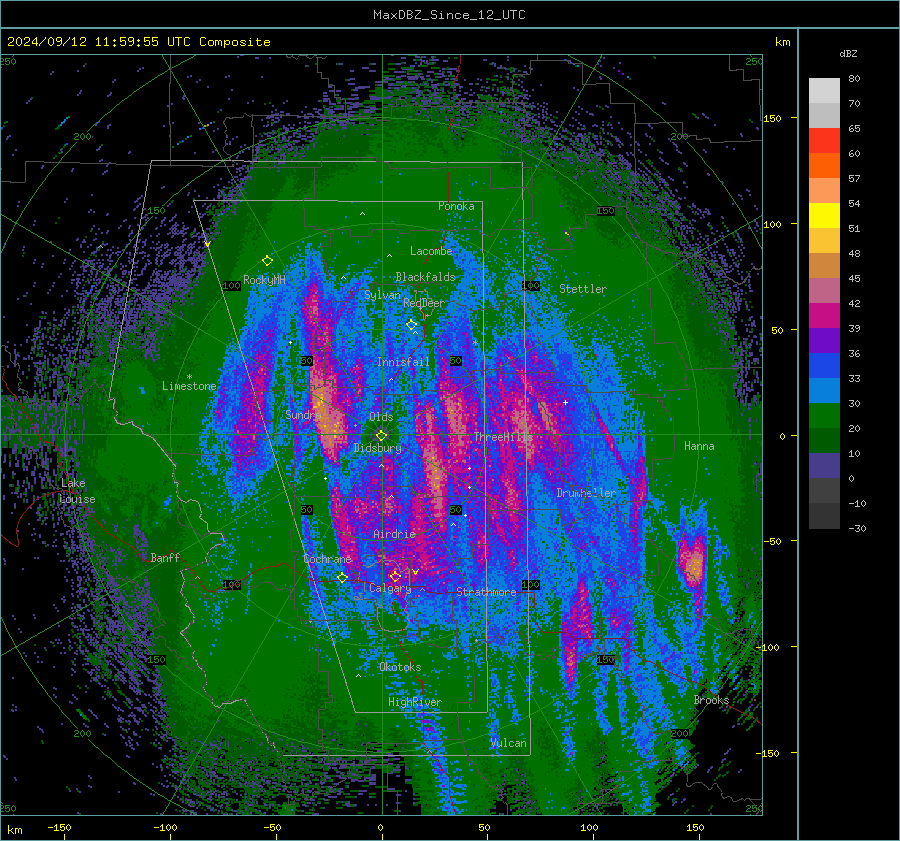Click the Vulcan label
Viewport: 900px width, 841px height.
point(509,743)
